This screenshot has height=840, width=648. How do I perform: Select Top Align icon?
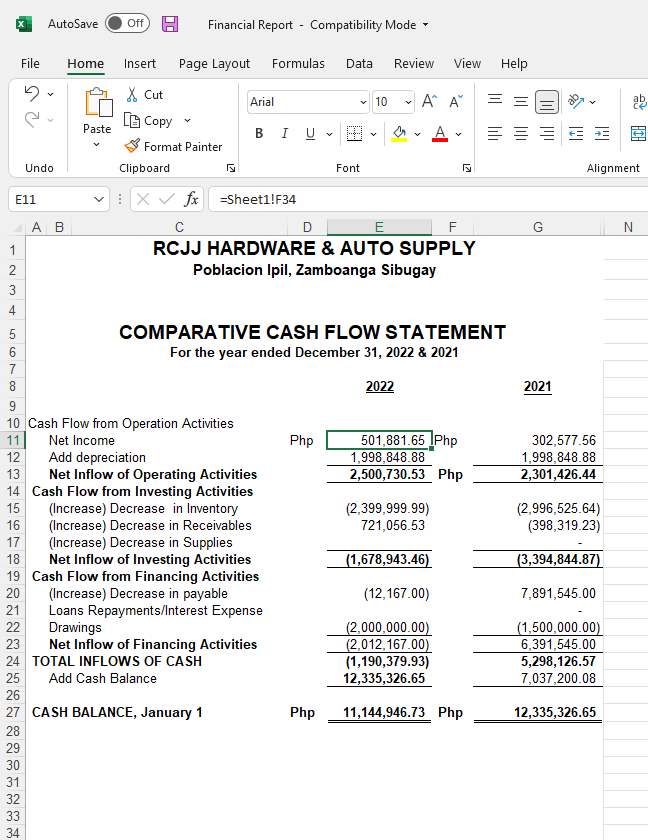coord(495,101)
